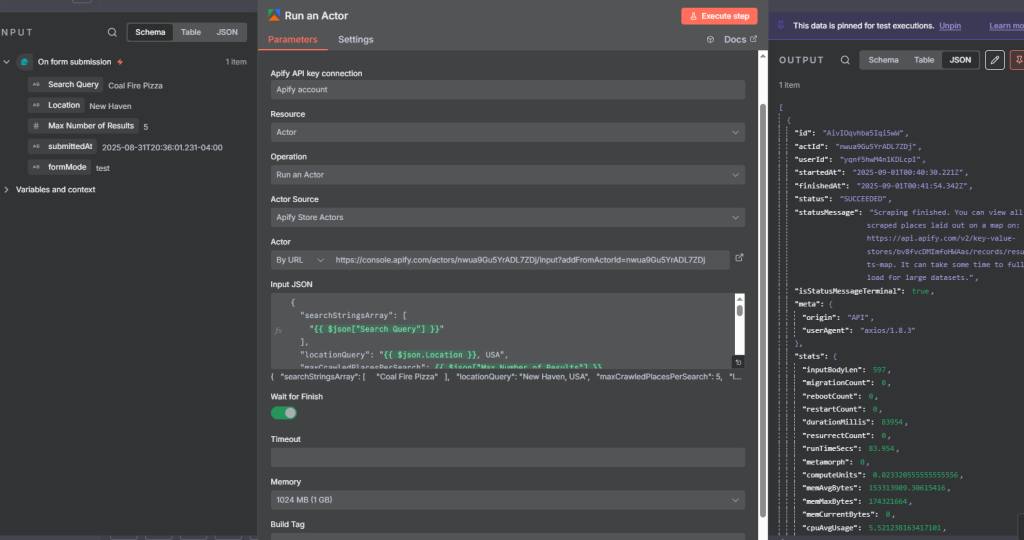Screen dimensions: 1024x540
Task: Click the search icon in the Output panel
Action: click(x=845, y=60)
